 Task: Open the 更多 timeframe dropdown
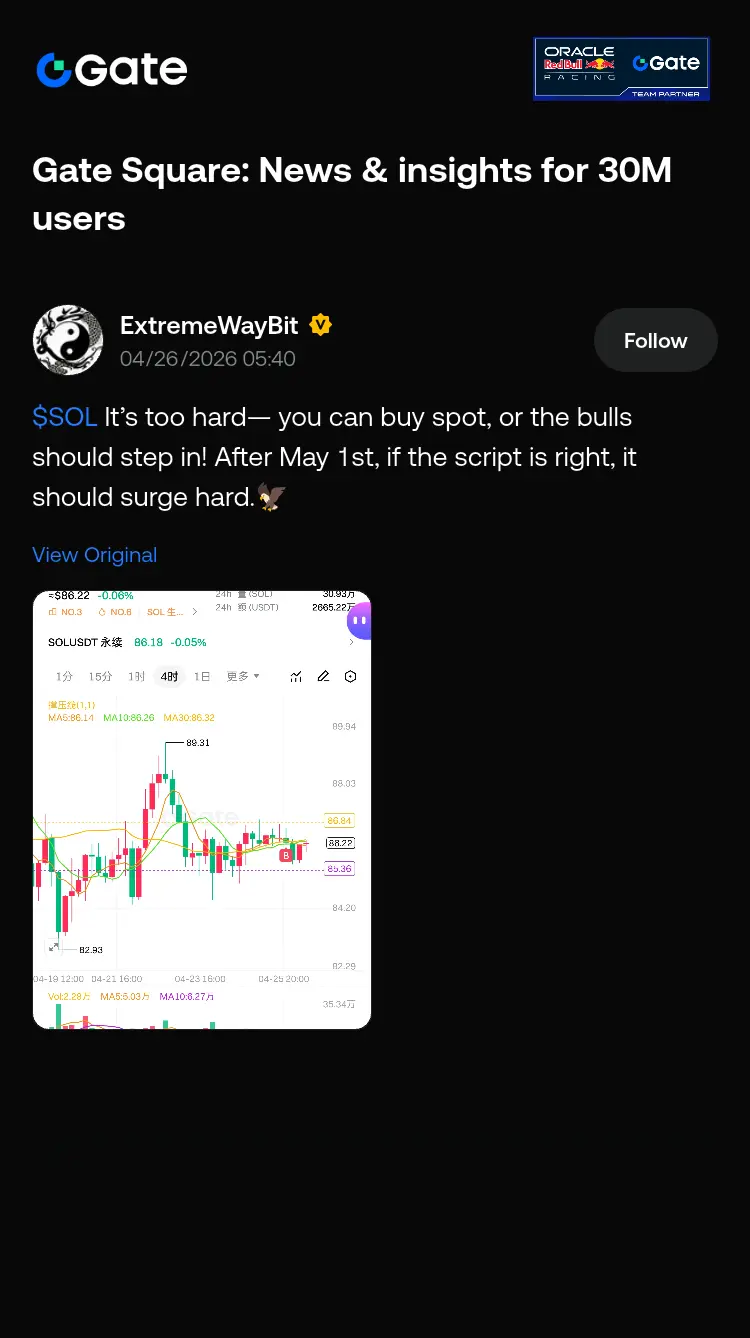242,677
